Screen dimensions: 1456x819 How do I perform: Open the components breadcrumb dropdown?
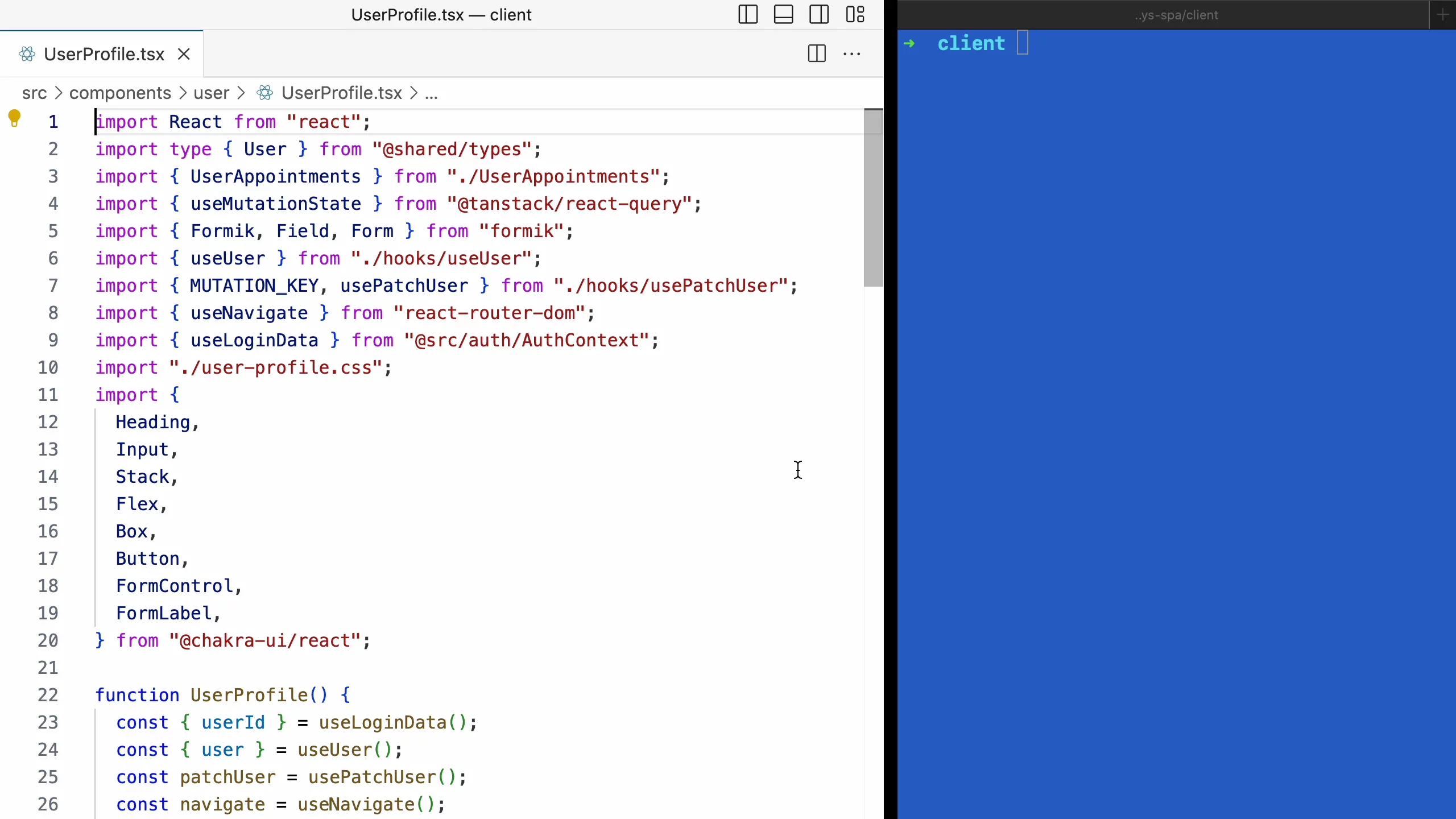point(120,93)
